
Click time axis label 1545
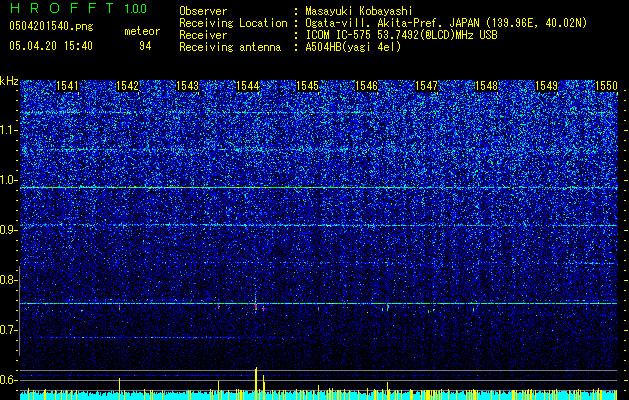307,86
